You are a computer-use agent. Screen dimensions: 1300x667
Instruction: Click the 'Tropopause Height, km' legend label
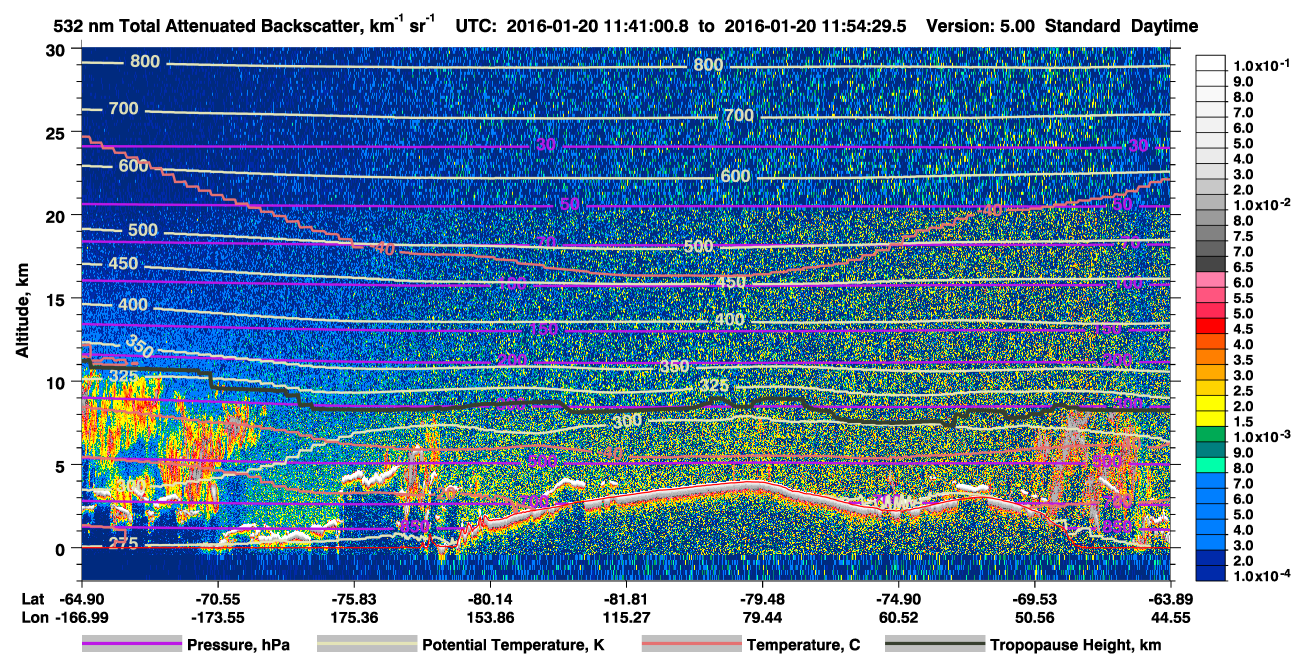pyautogui.click(x=1075, y=645)
